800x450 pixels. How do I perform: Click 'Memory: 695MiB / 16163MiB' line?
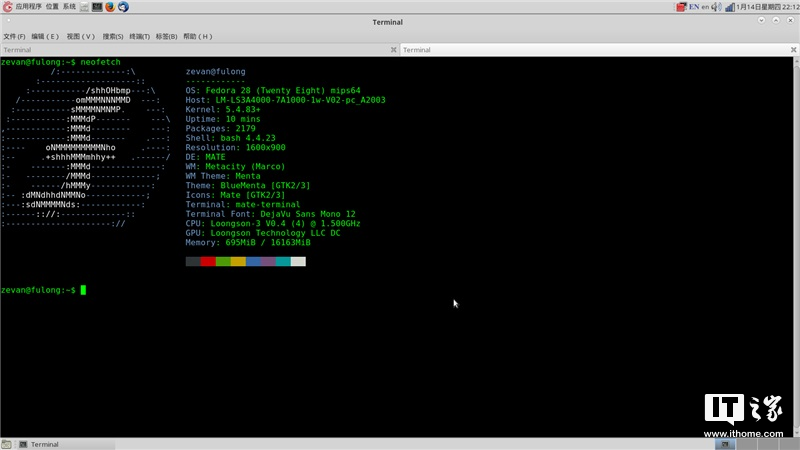coord(248,242)
